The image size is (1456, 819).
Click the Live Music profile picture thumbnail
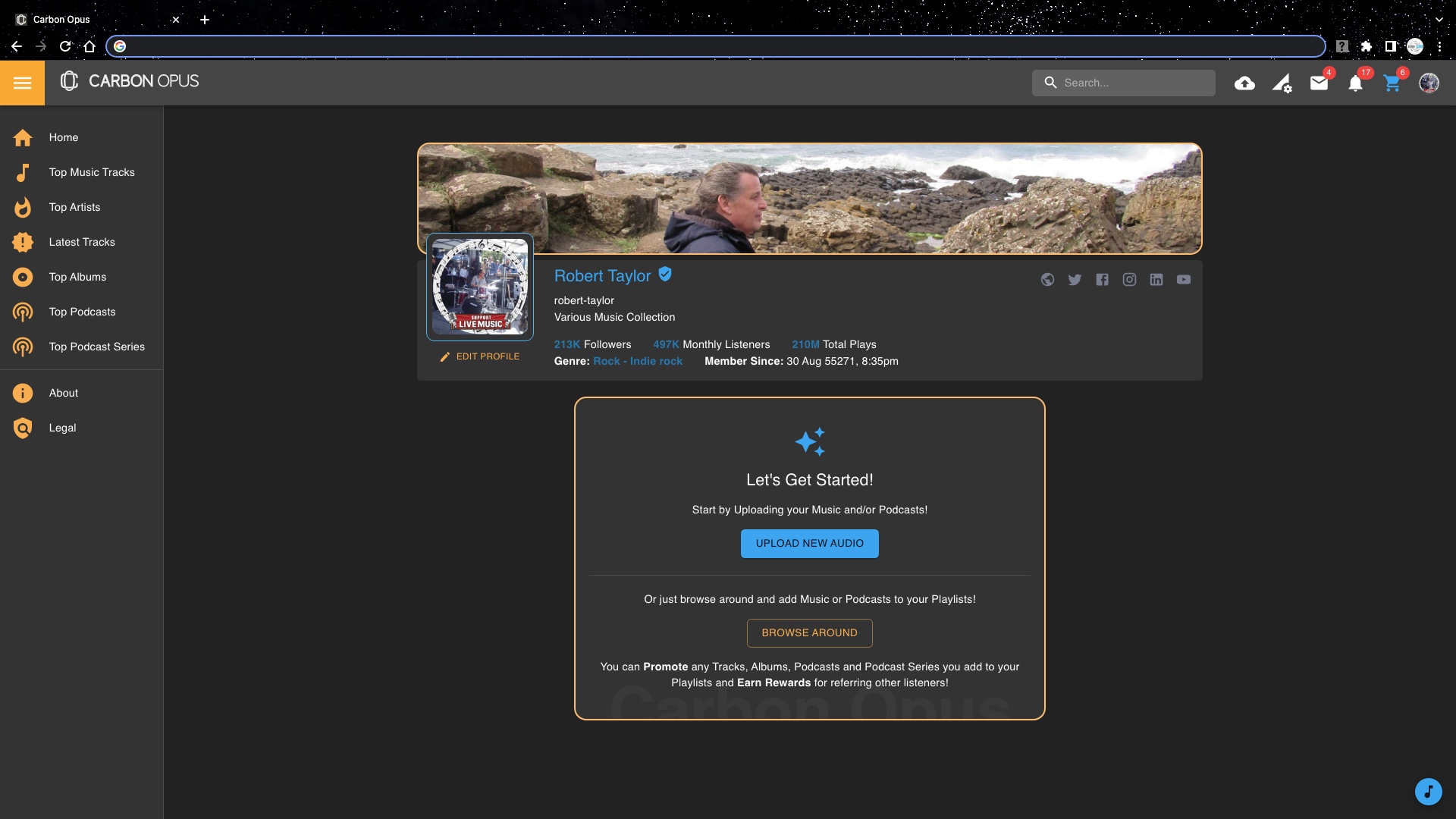click(x=480, y=287)
